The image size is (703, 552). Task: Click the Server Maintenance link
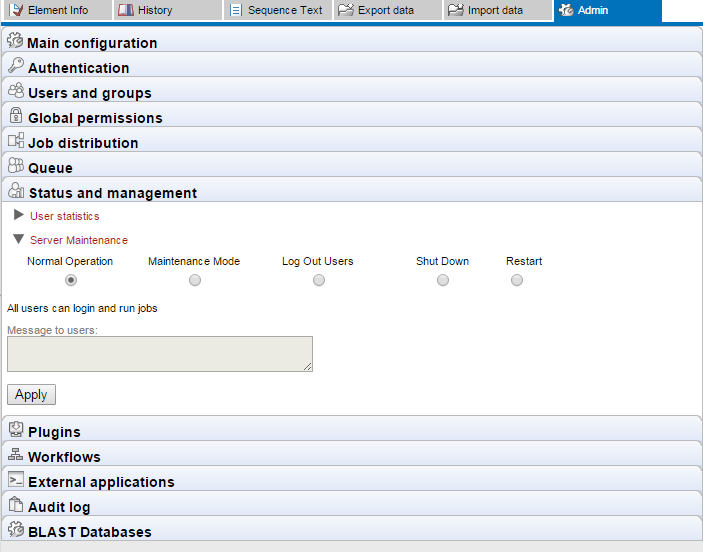[79, 240]
